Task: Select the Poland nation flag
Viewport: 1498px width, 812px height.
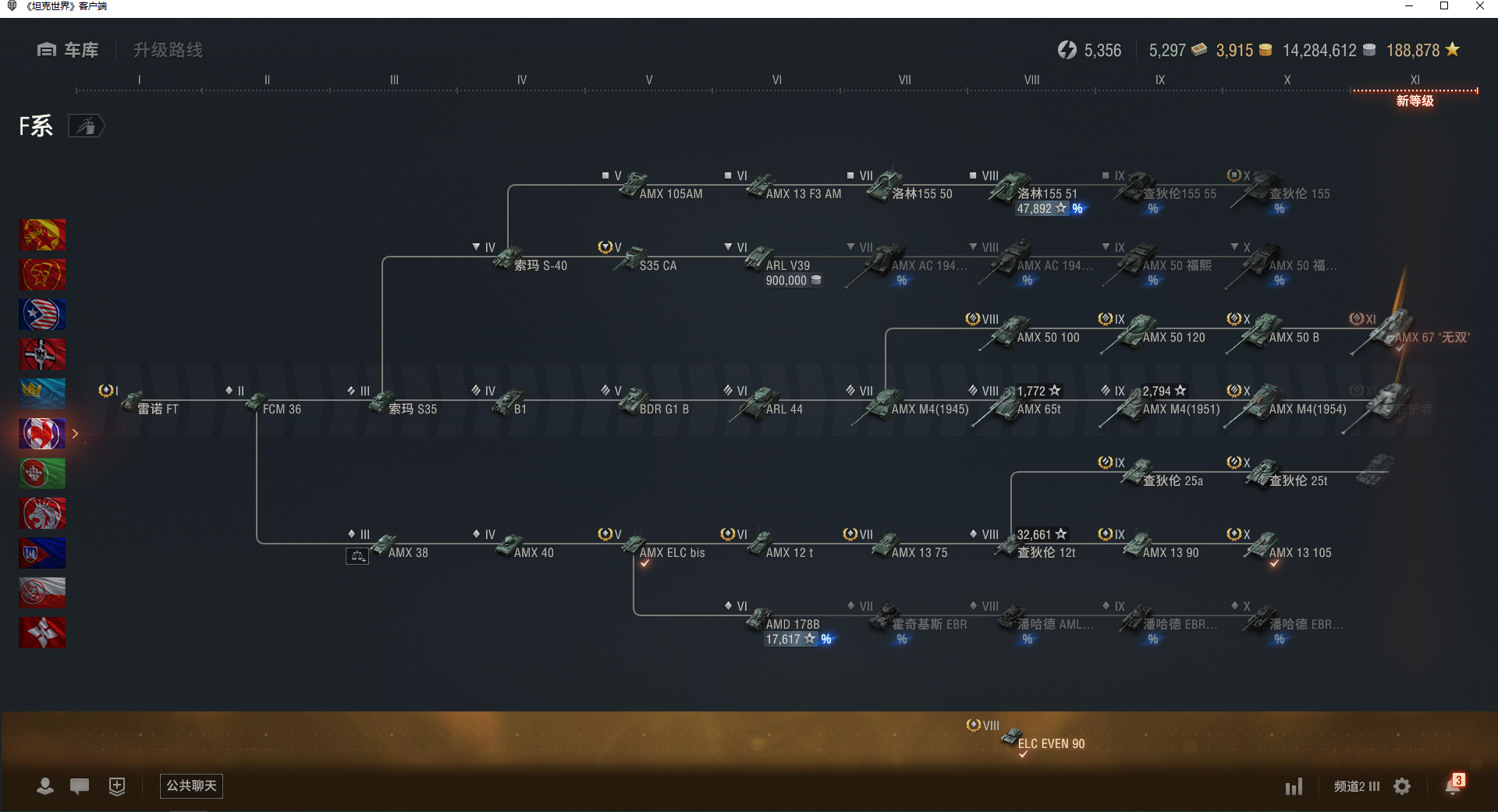Action: tap(42, 593)
